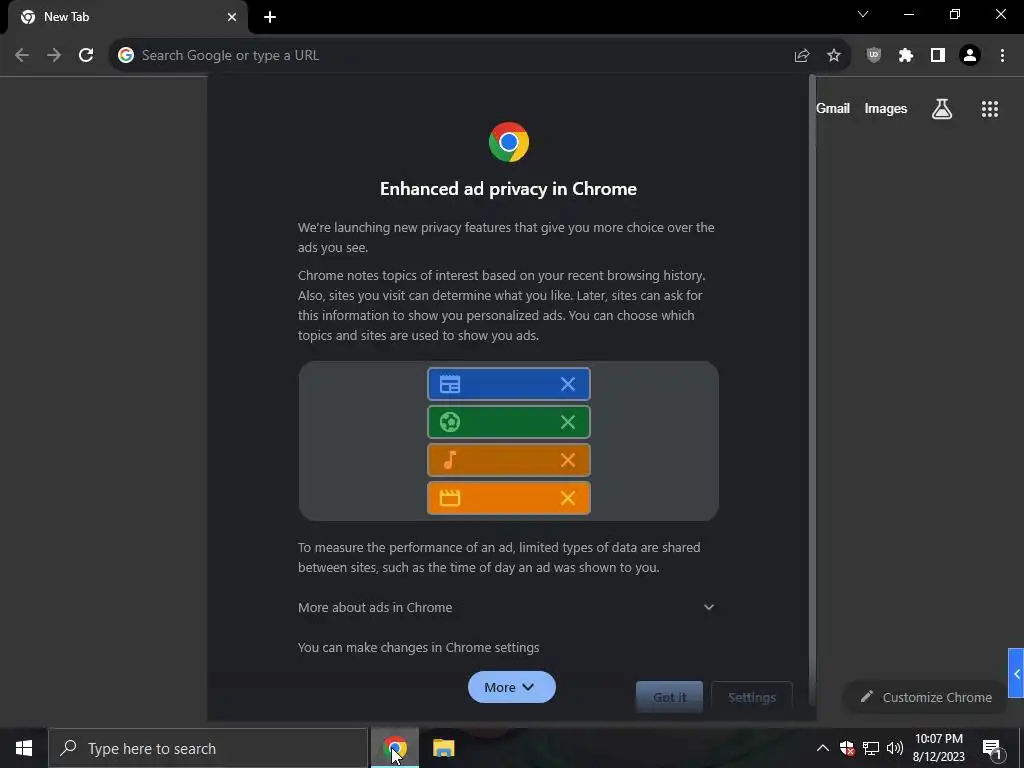The height and width of the screenshot is (768, 1024).
Task: Click You can make changes in Chrome settings text
Action: pos(419,648)
